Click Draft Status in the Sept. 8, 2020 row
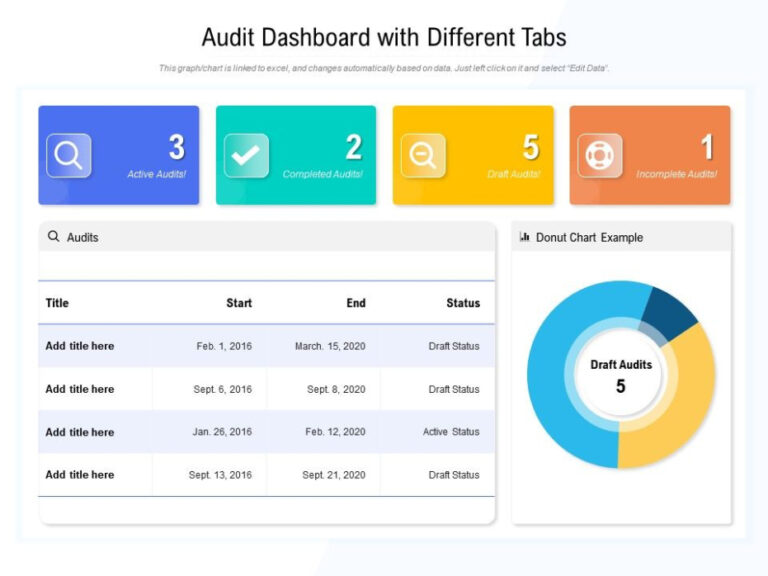The width and height of the screenshot is (768, 576). 454,389
